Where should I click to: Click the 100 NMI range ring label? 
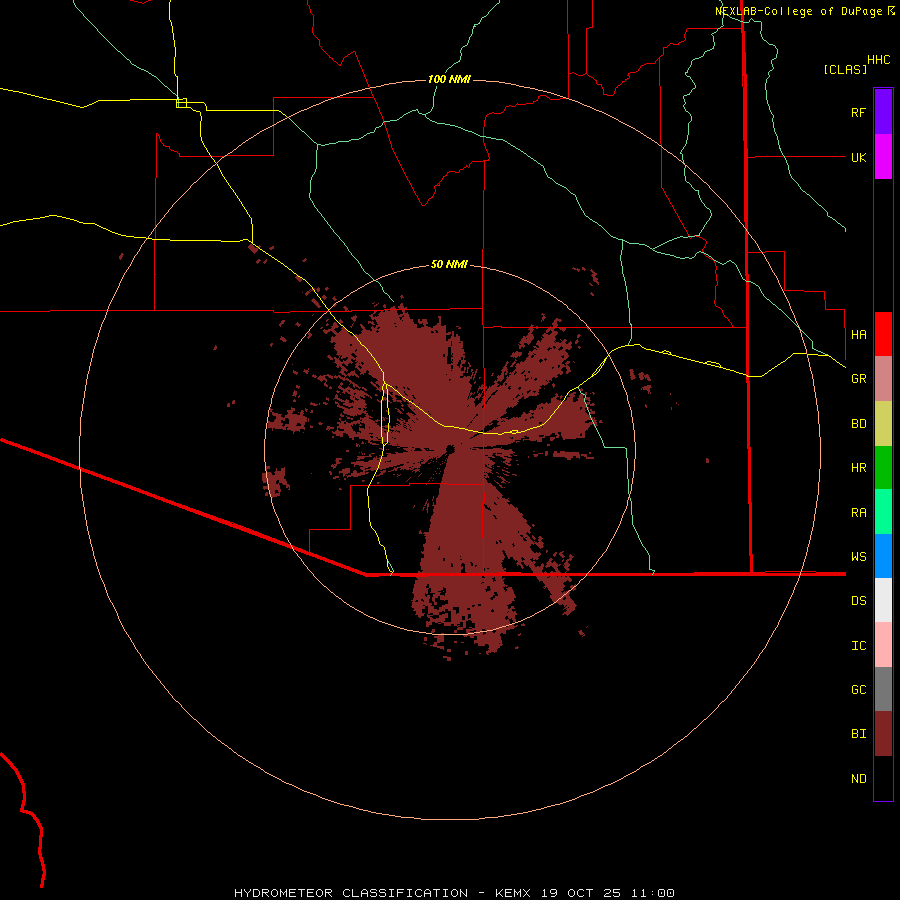click(x=449, y=79)
